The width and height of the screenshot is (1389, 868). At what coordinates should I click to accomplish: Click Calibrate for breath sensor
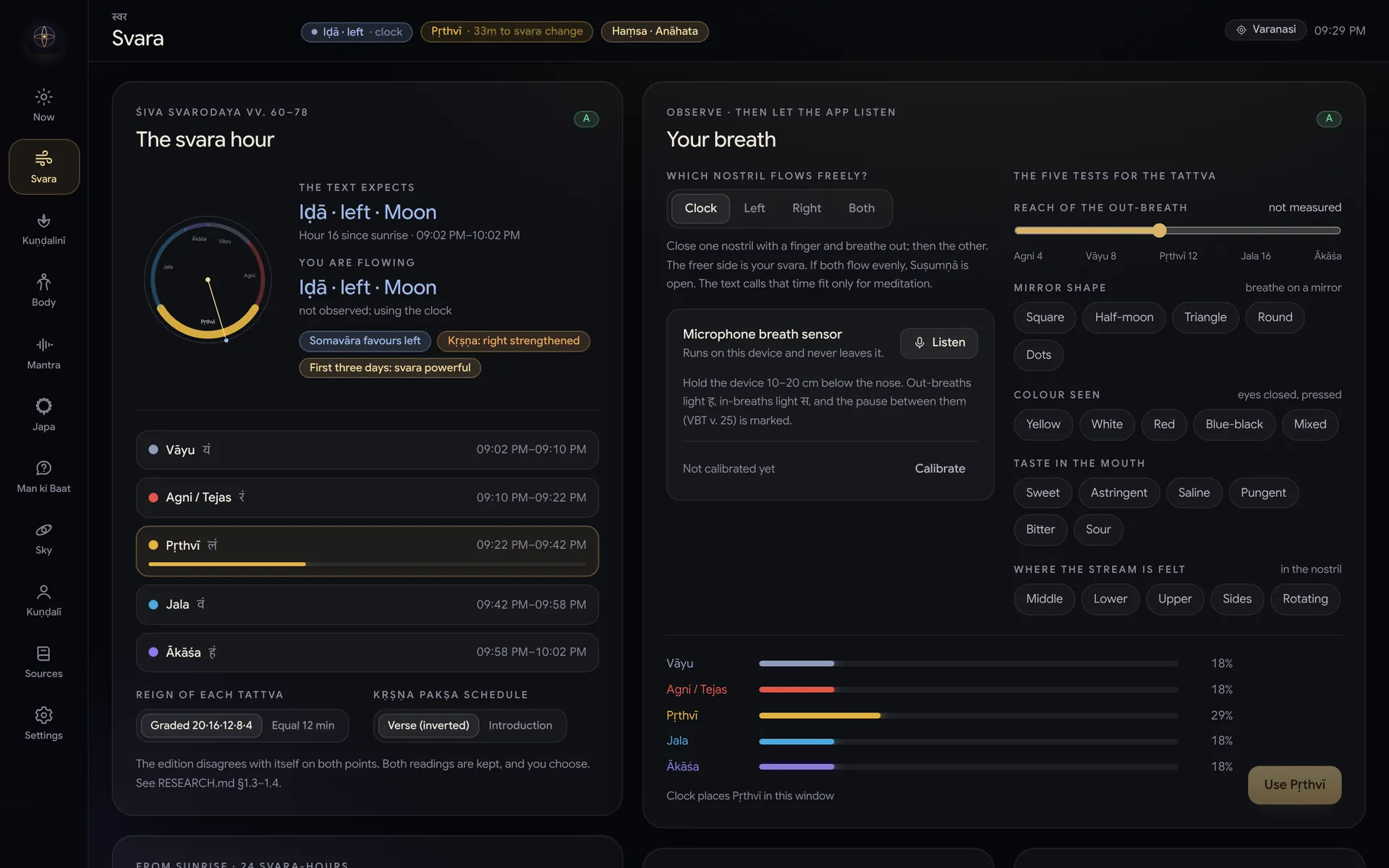(940, 469)
